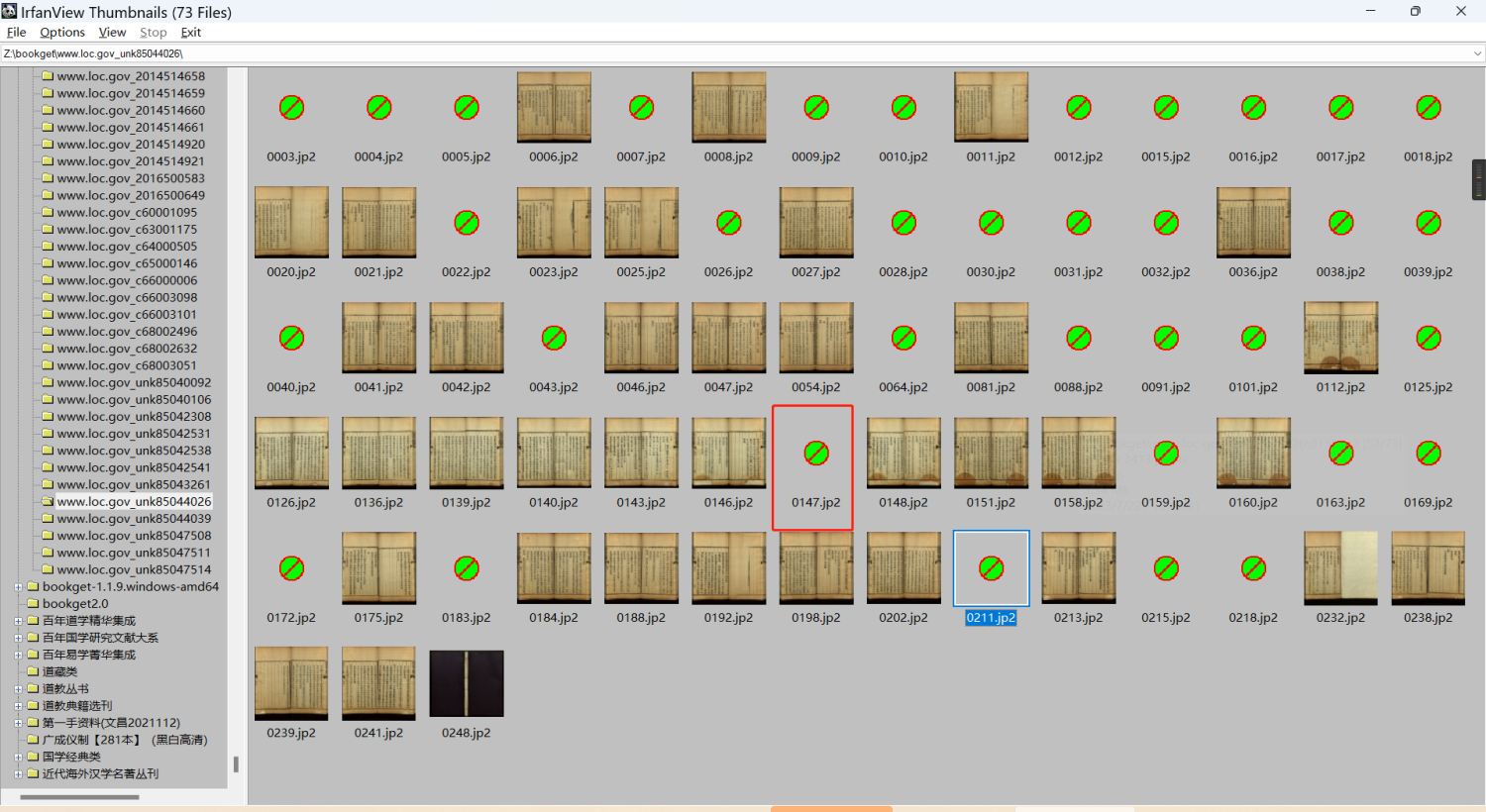Click the thumbnail pane vertical scrollbar handle
Viewport: 1486px width, 812px height.
[x=1478, y=180]
